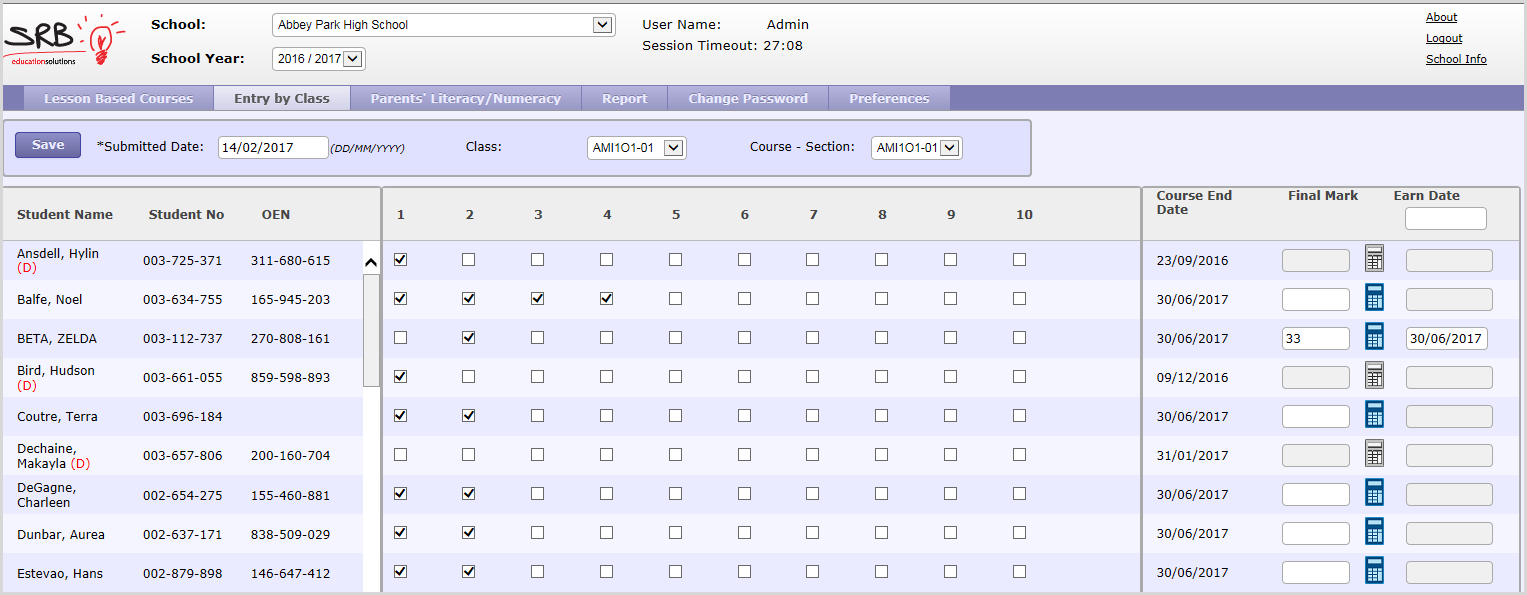Open the School dropdown list
Viewport: 1527px width, 595px height.
pyautogui.click(x=602, y=25)
